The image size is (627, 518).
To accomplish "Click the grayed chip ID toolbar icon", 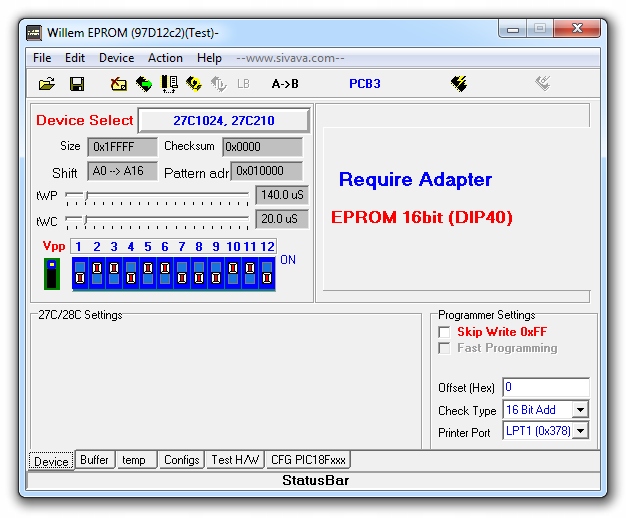I will 219,84.
